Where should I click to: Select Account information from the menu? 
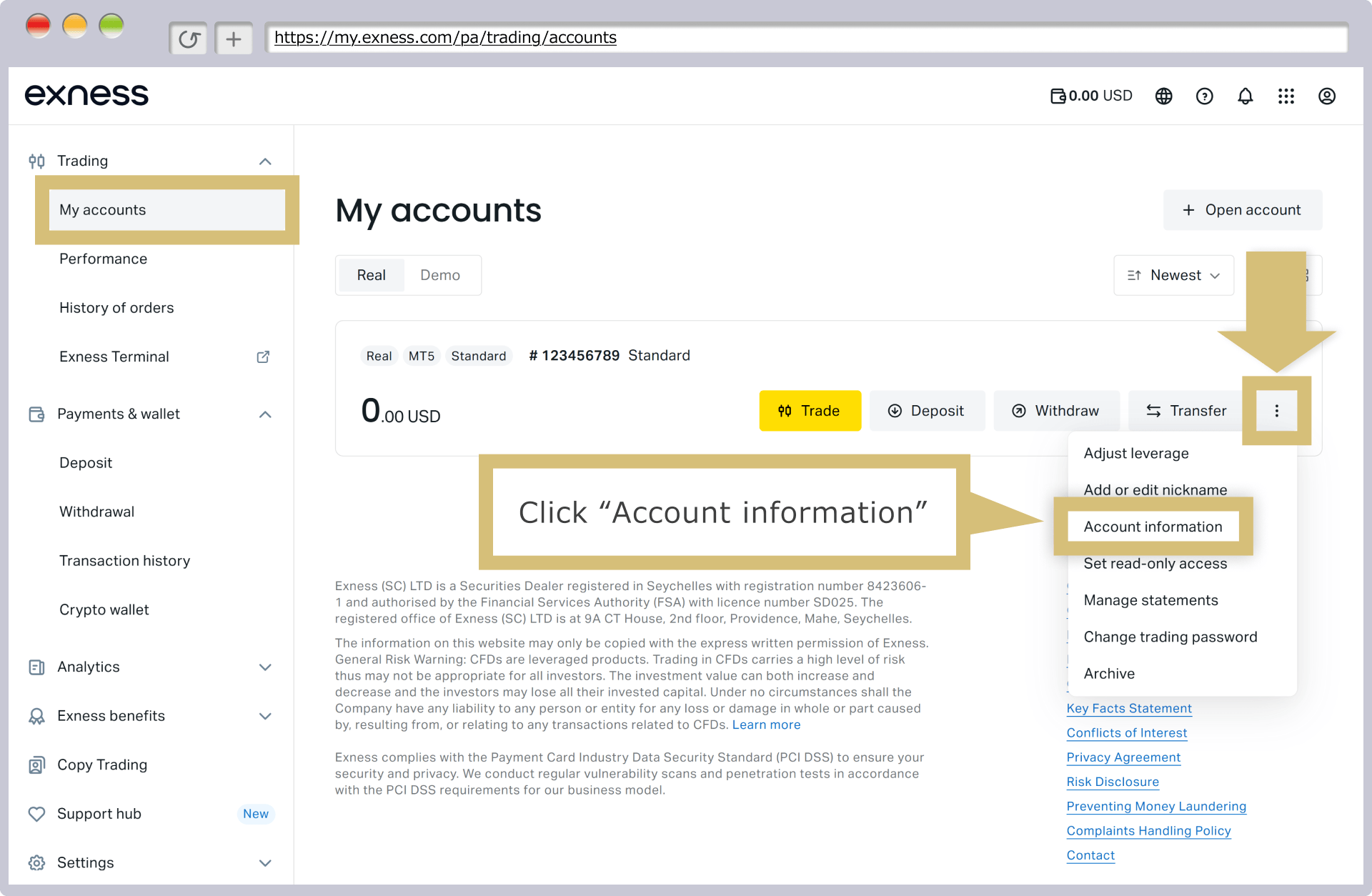coord(1153,527)
